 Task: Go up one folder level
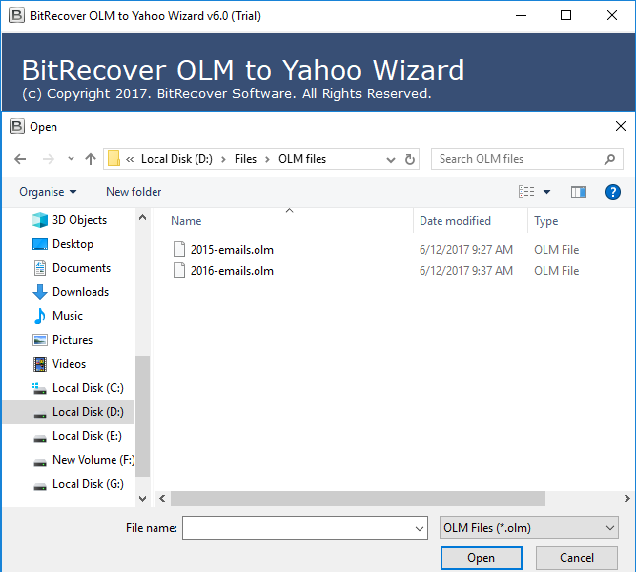tap(90, 159)
